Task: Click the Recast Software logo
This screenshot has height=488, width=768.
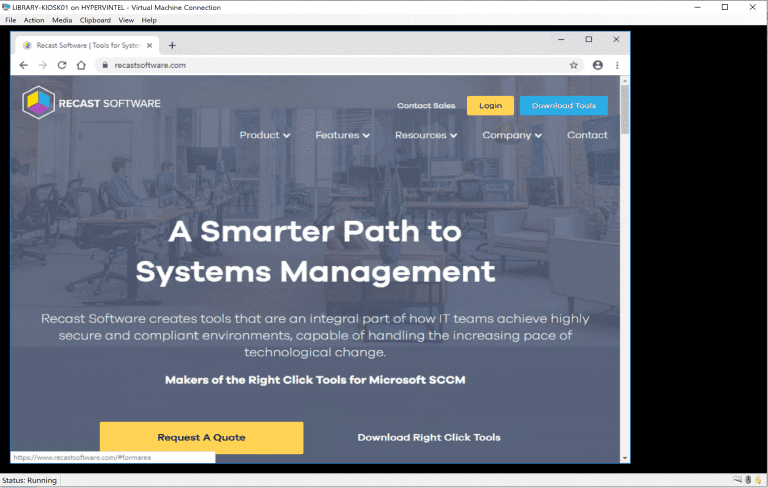Action: [91, 103]
